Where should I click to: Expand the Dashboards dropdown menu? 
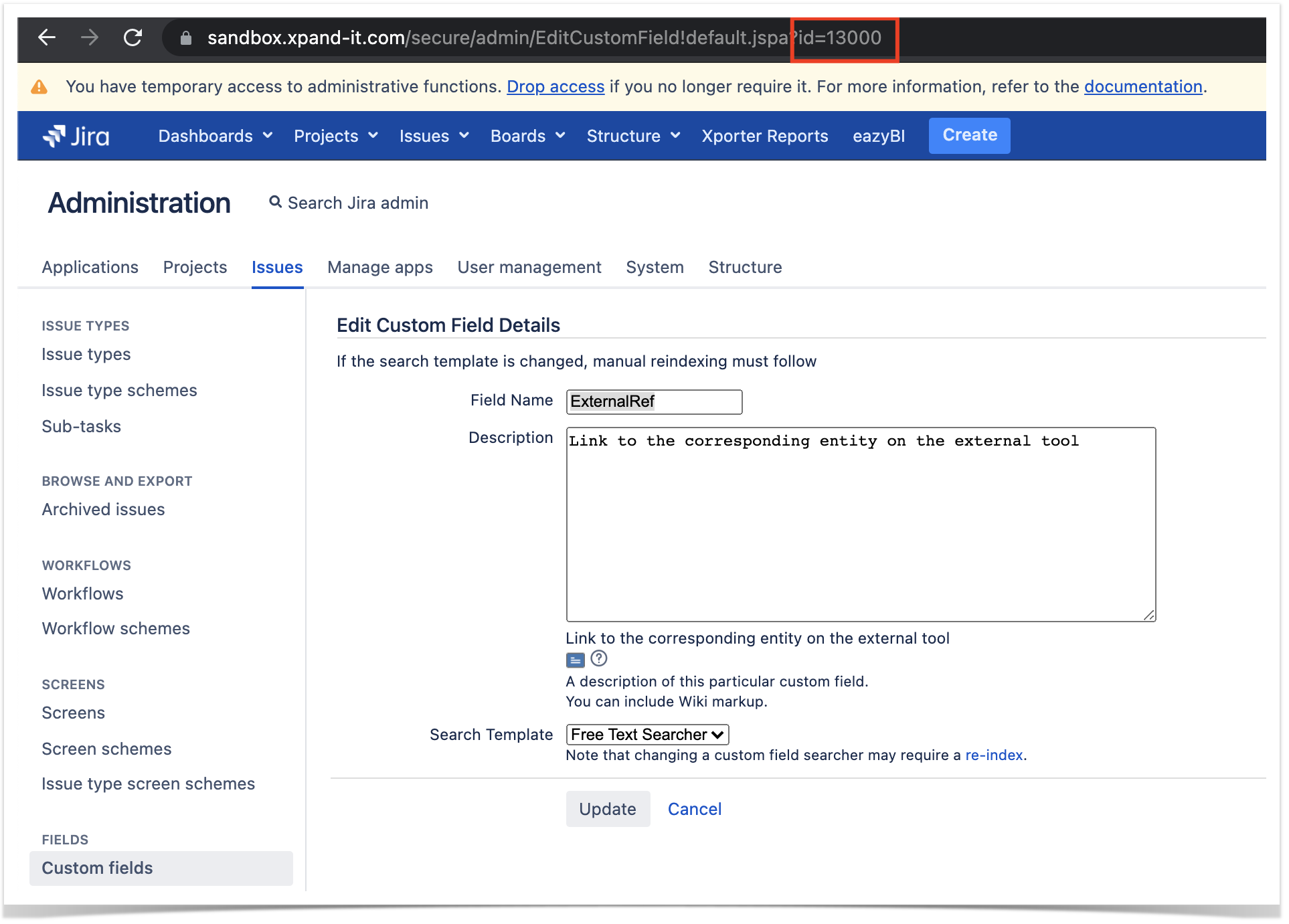[x=216, y=136]
